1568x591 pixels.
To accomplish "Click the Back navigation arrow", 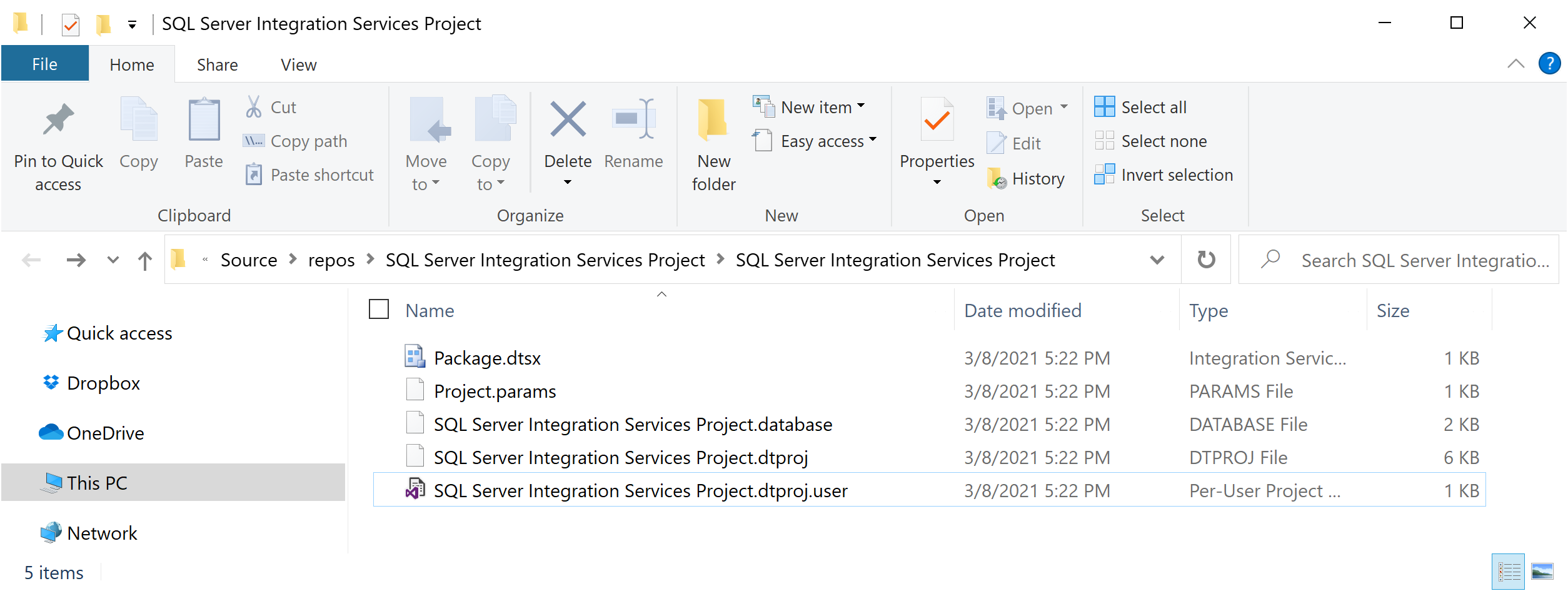I will (31, 260).
